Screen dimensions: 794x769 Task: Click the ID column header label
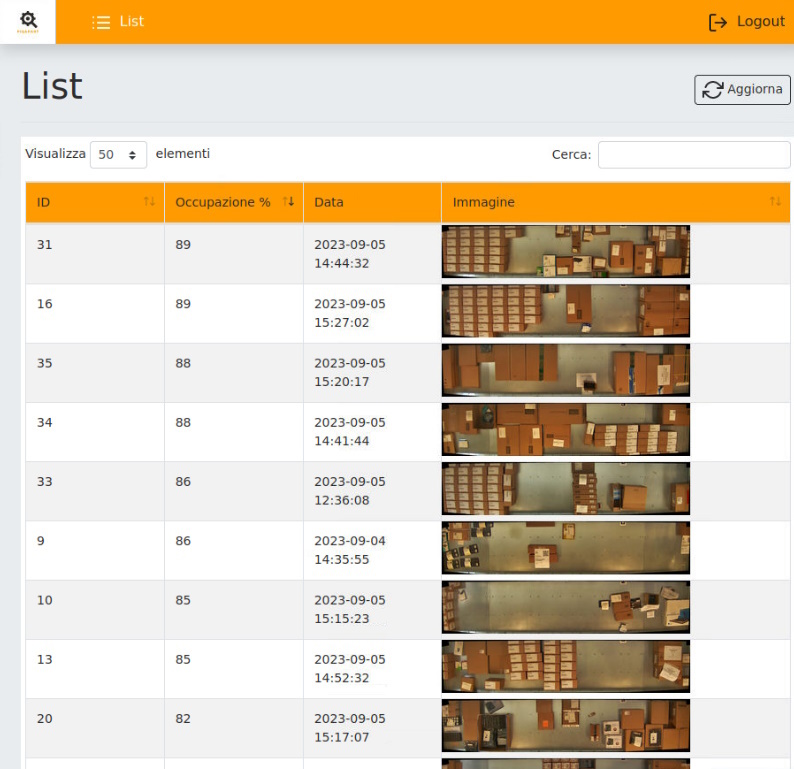44,203
